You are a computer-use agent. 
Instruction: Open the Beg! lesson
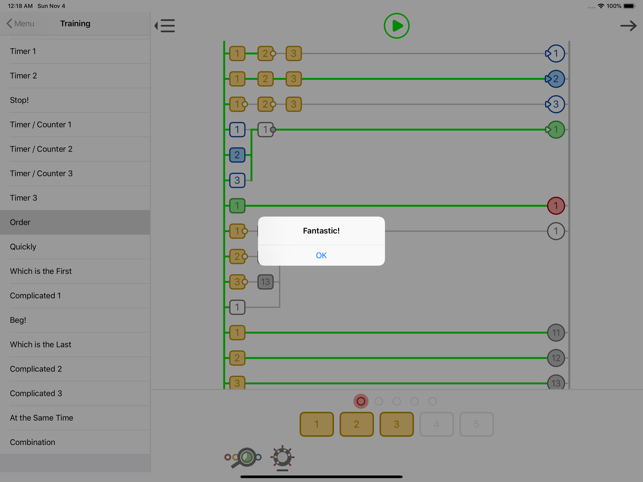75,320
